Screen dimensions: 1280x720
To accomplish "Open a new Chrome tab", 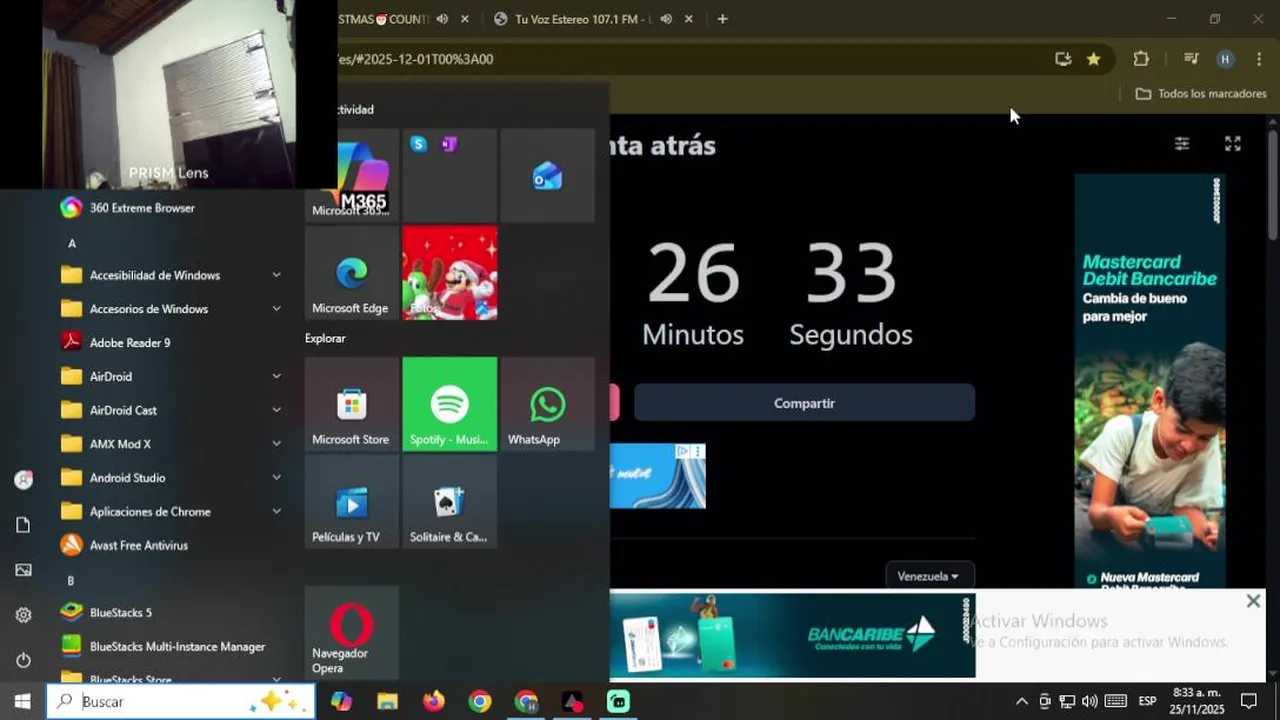I will point(723,19).
